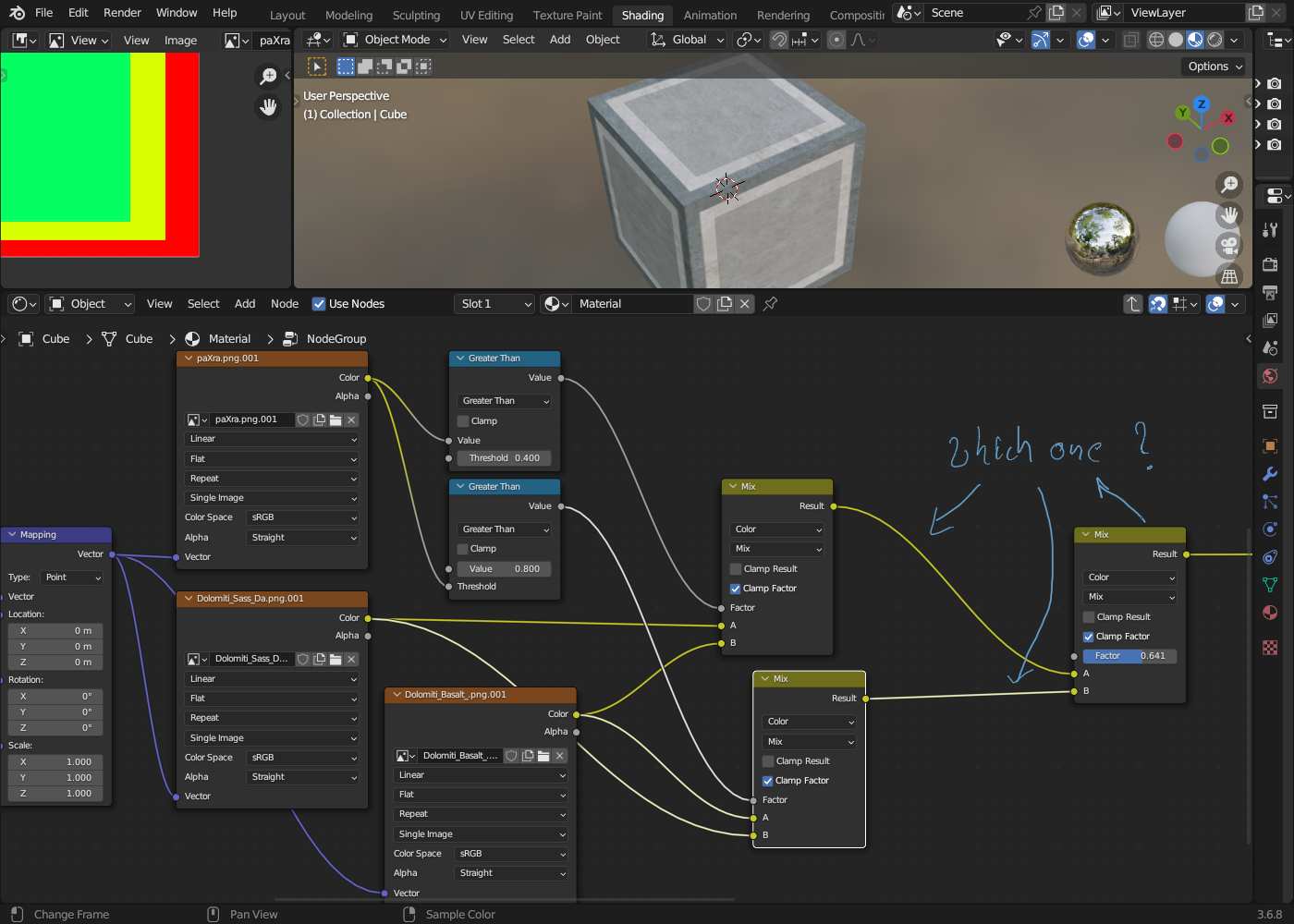The image size is (1294, 924).
Task: Open Options dropdown in viewport
Action: click(1215, 67)
